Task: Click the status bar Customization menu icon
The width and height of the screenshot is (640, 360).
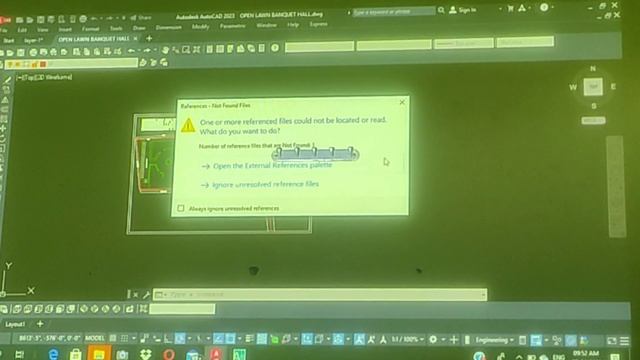Action: coord(624,340)
